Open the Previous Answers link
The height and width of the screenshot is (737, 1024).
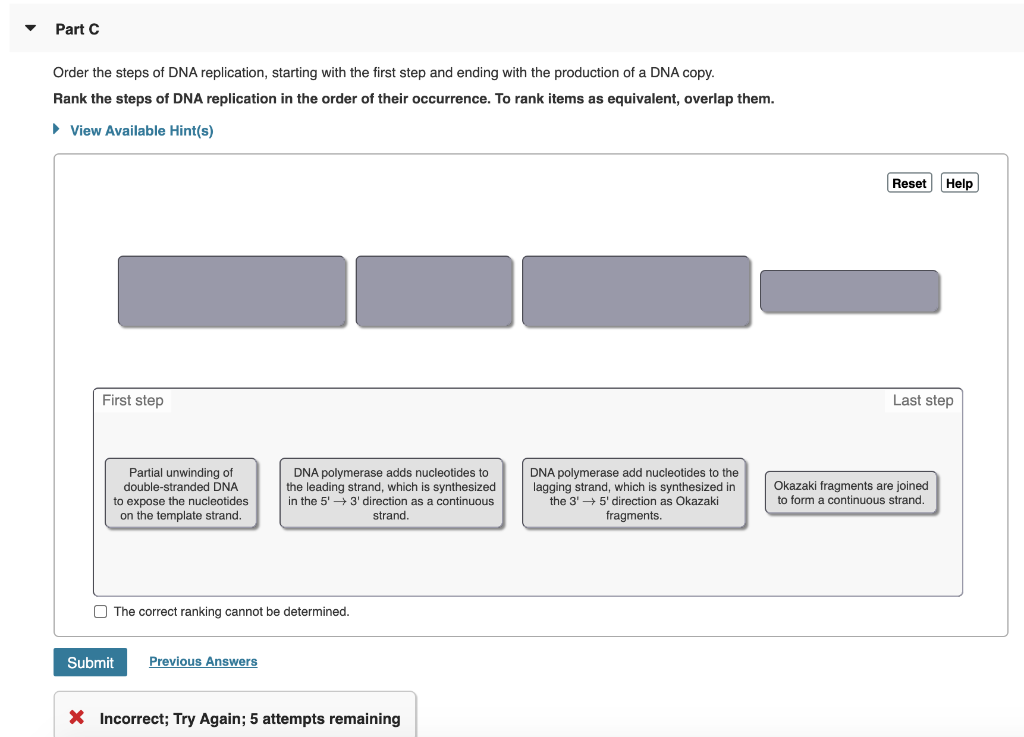tap(203, 661)
